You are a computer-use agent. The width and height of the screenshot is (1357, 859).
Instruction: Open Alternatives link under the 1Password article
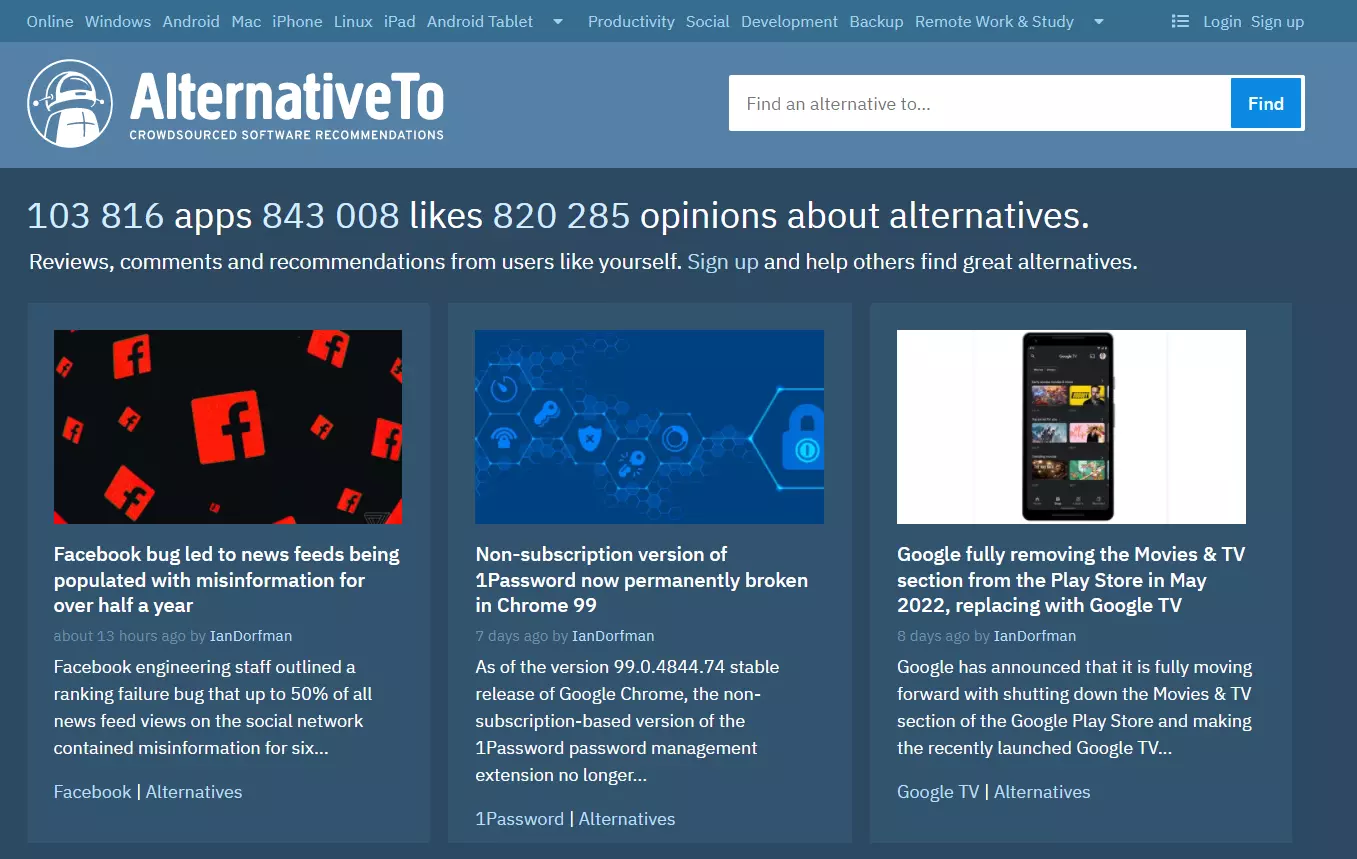click(627, 818)
